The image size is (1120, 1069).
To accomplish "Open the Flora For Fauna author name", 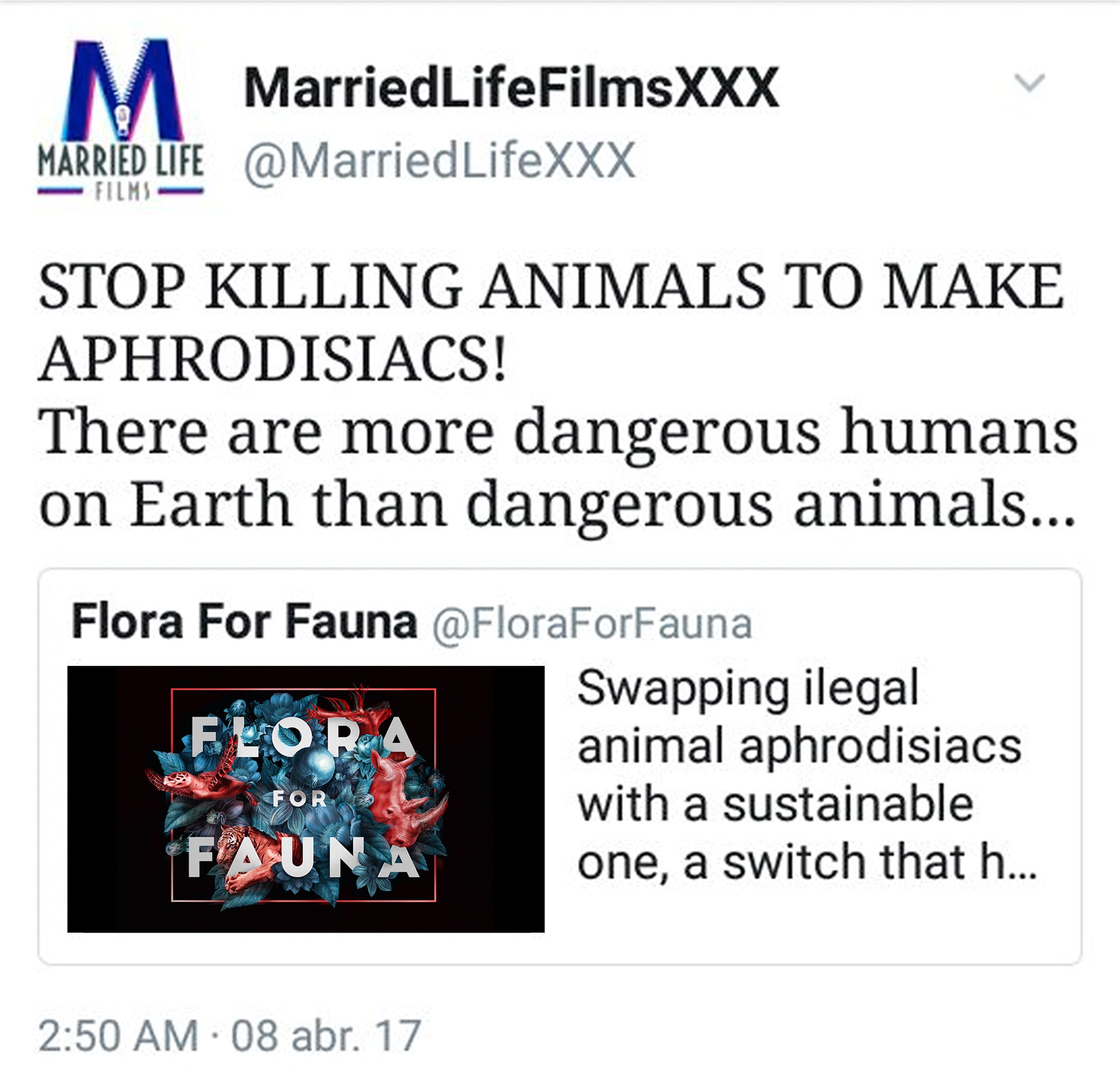I will [x=244, y=621].
